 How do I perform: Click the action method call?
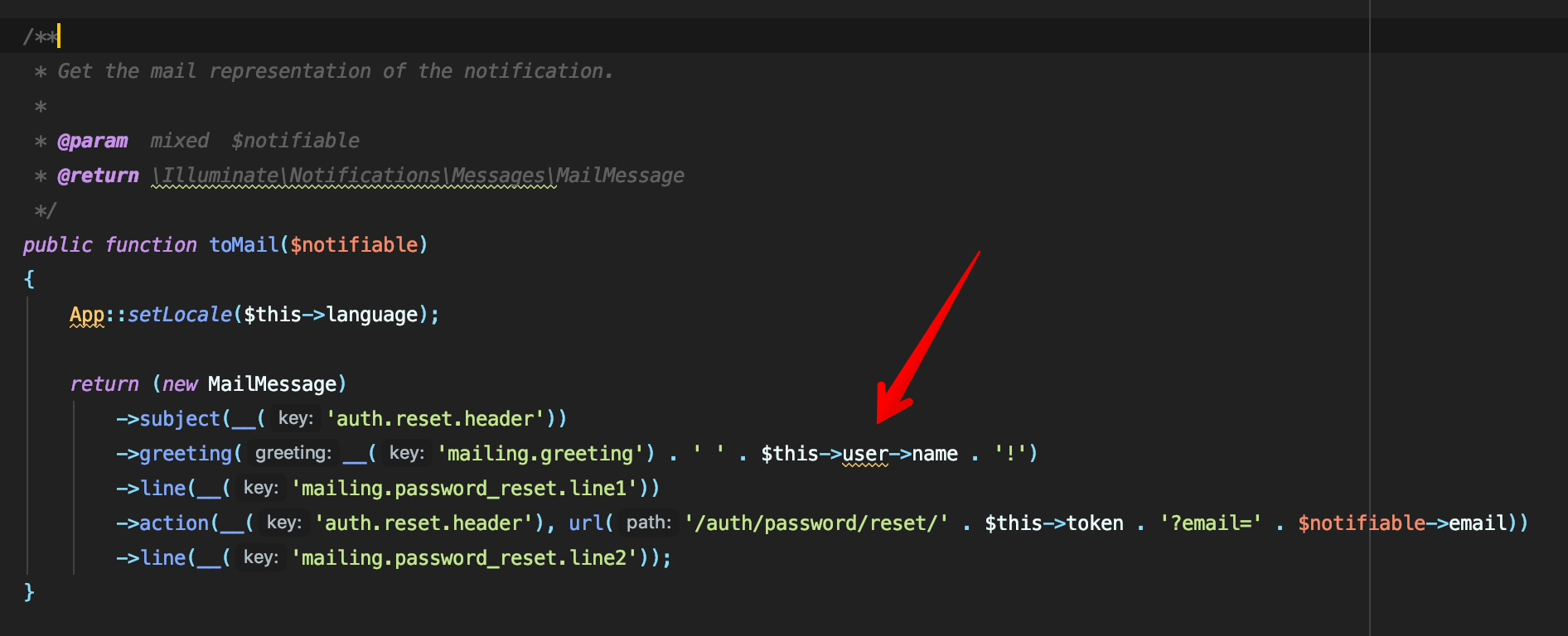point(174,523)
